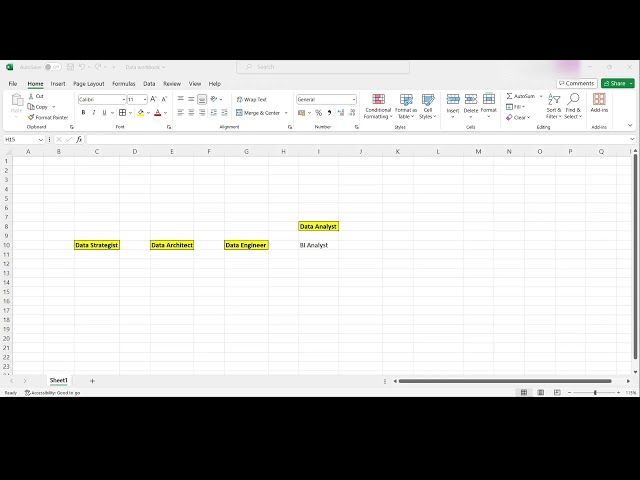Collapse the ribbon with the chevron
640x480 pixels.
click(630, 125)
